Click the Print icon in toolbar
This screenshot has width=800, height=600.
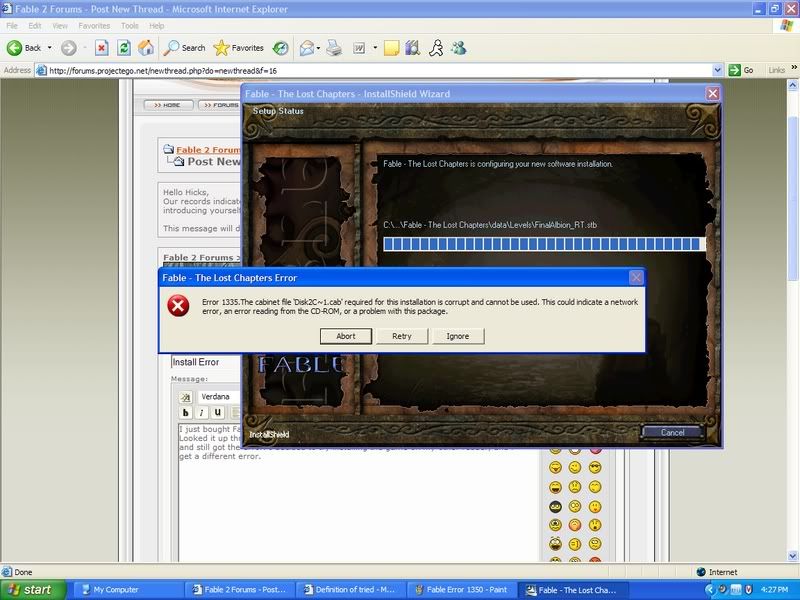click(x=334, y=48)
